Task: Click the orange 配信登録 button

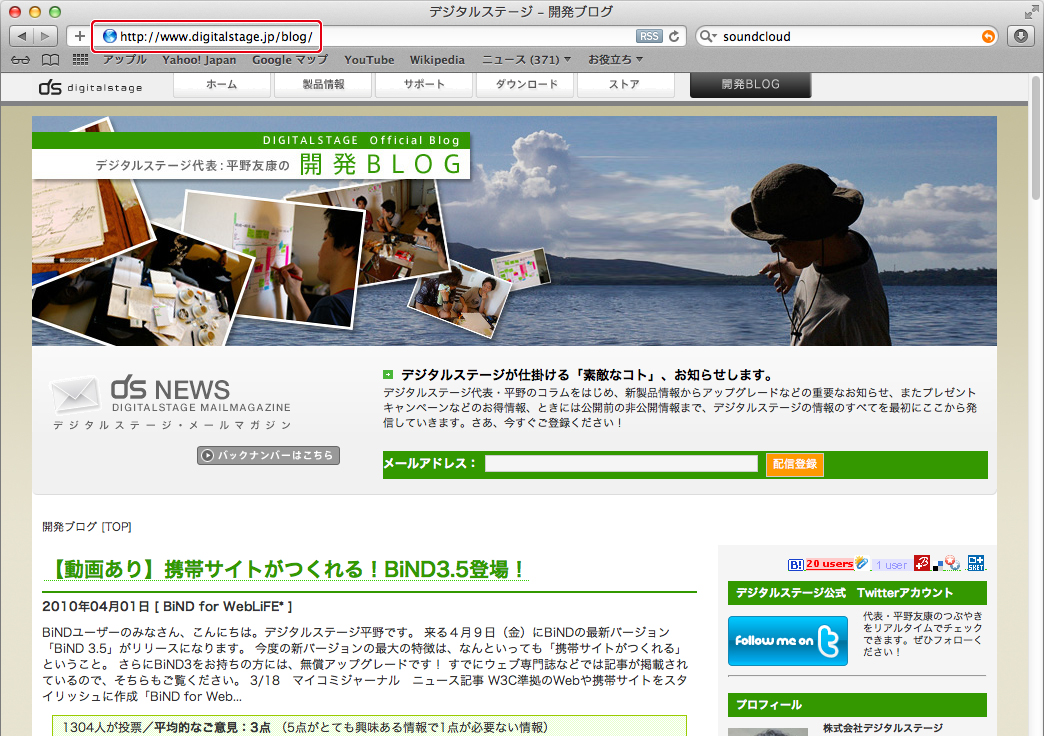Action: [795, 464]
